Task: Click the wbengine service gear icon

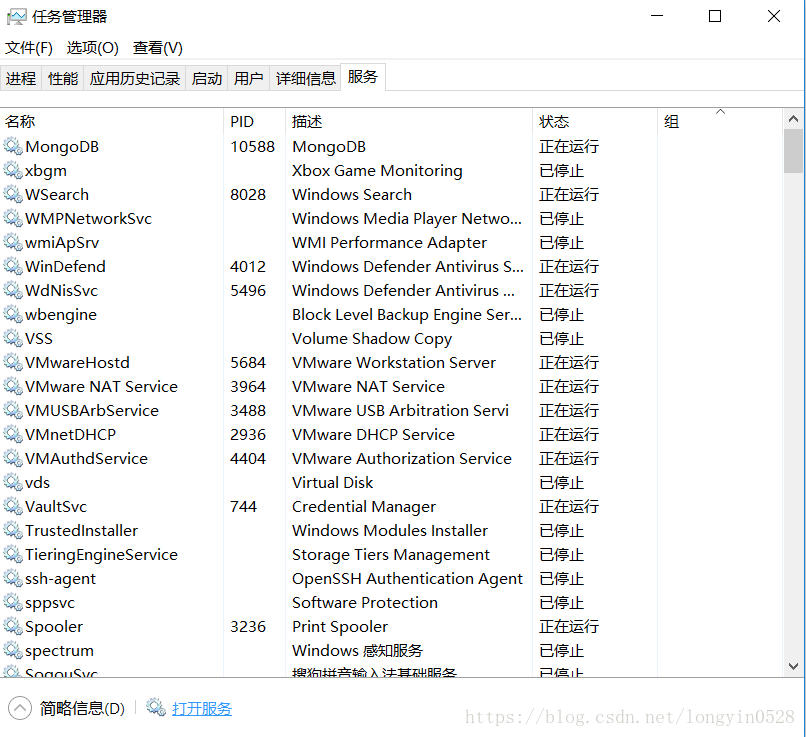Action: (x=13, y=314)
